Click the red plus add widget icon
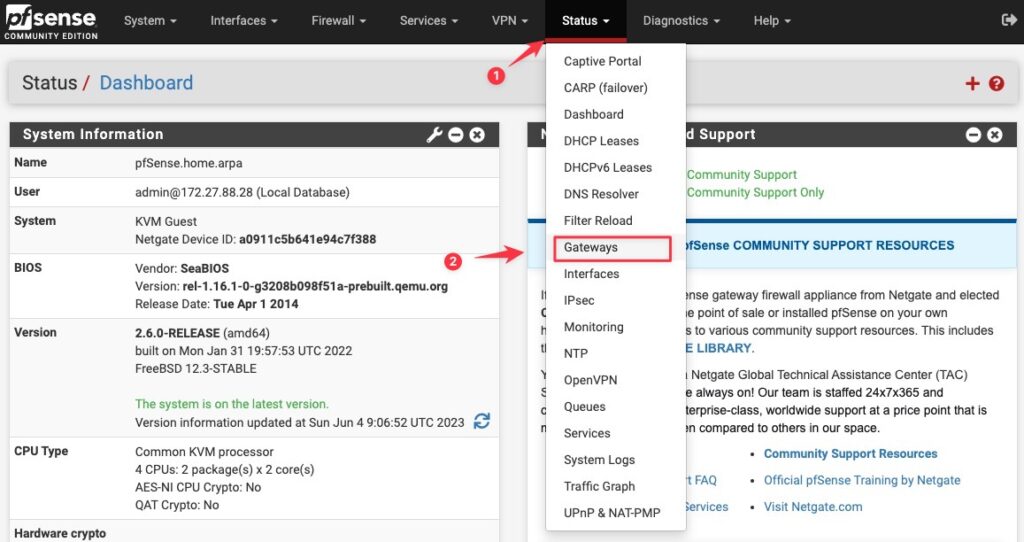Screen dimensions: 1024x542 (x=972, y=83)
